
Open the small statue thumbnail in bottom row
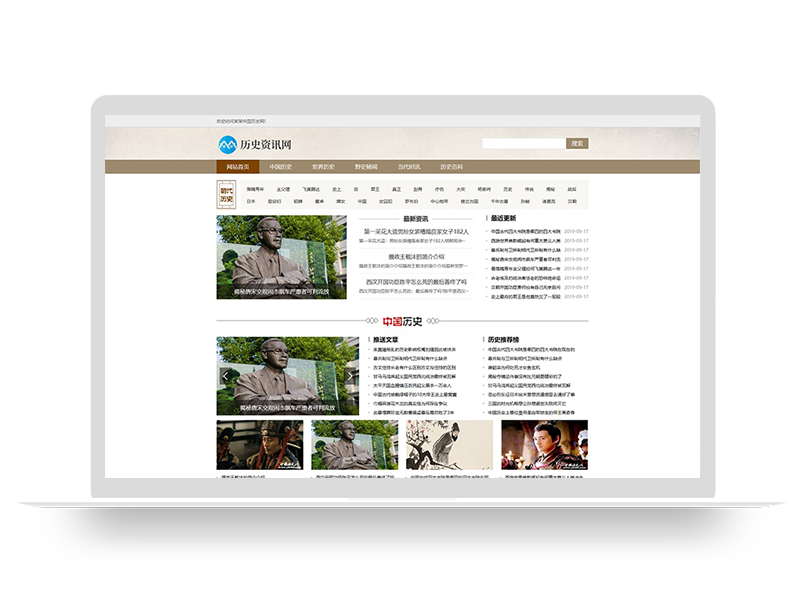pos(355,444)
